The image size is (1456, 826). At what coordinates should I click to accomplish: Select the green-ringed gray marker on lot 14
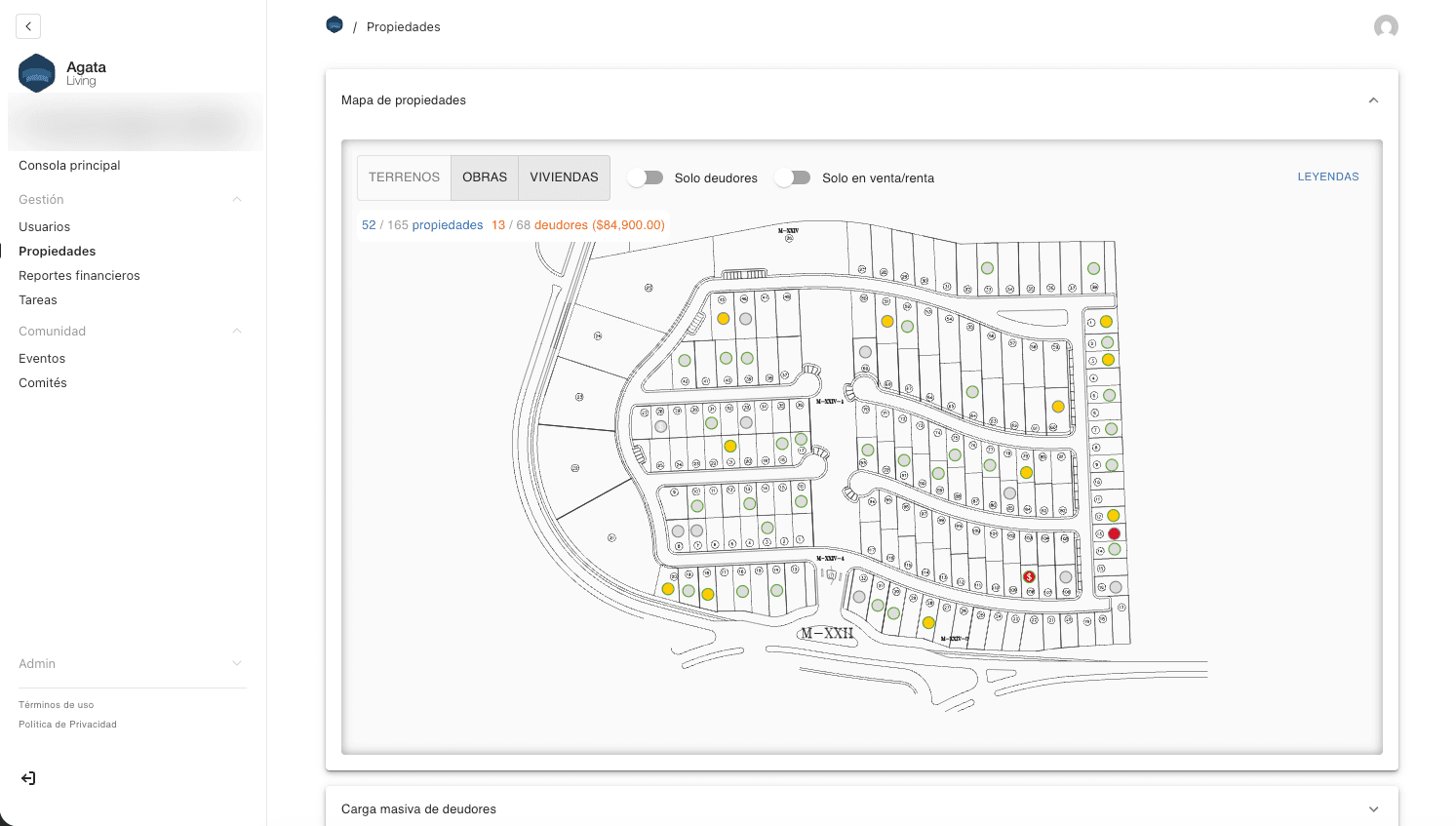pos(1114,551)
